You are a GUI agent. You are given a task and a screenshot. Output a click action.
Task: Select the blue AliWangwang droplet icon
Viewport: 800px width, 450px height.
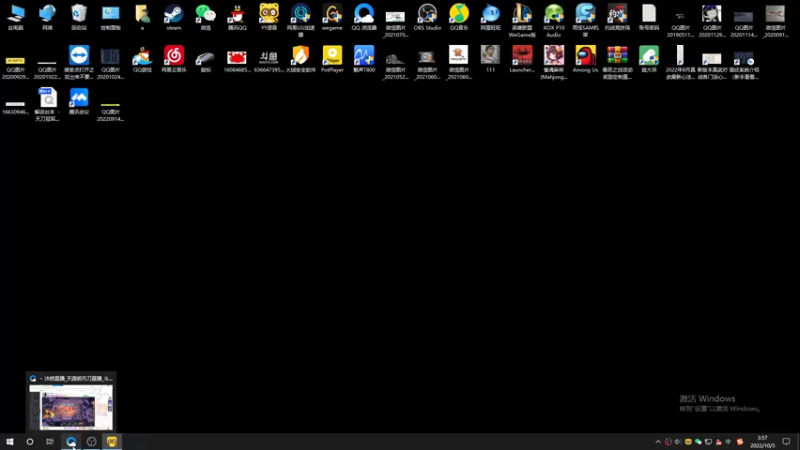click(x=490, y=17)
